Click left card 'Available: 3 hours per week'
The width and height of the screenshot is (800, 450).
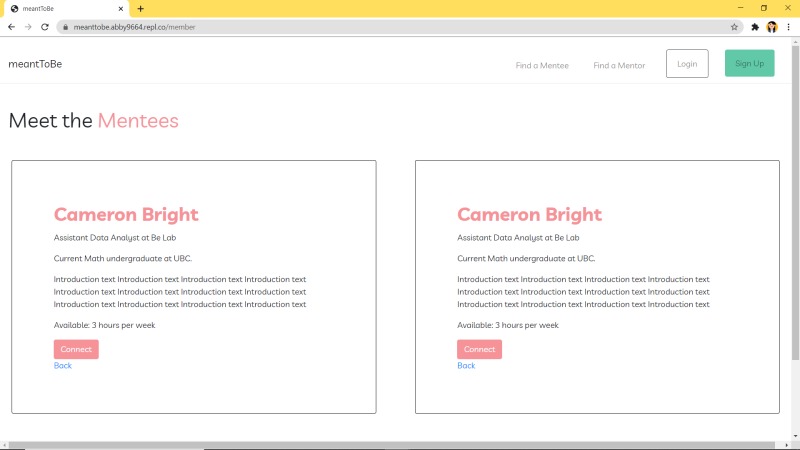[x=105, y=325]
